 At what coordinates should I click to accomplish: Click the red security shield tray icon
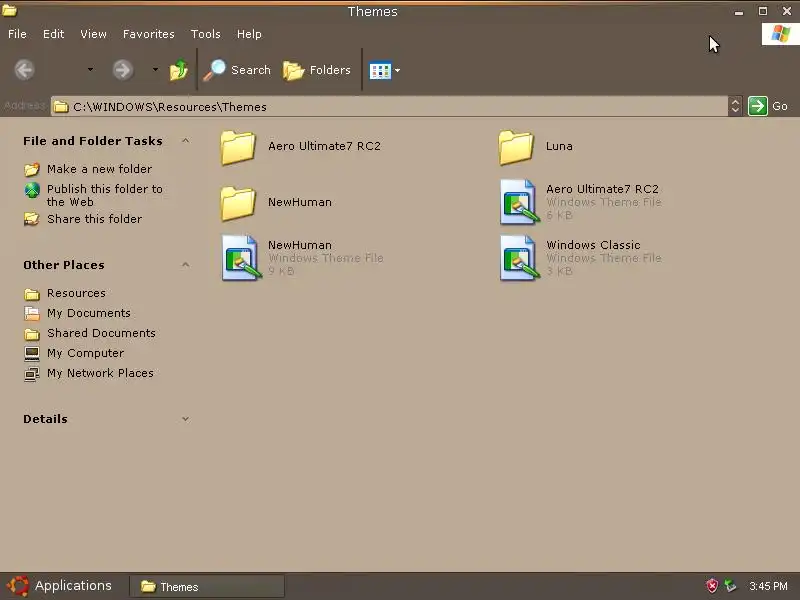(712, 586)
